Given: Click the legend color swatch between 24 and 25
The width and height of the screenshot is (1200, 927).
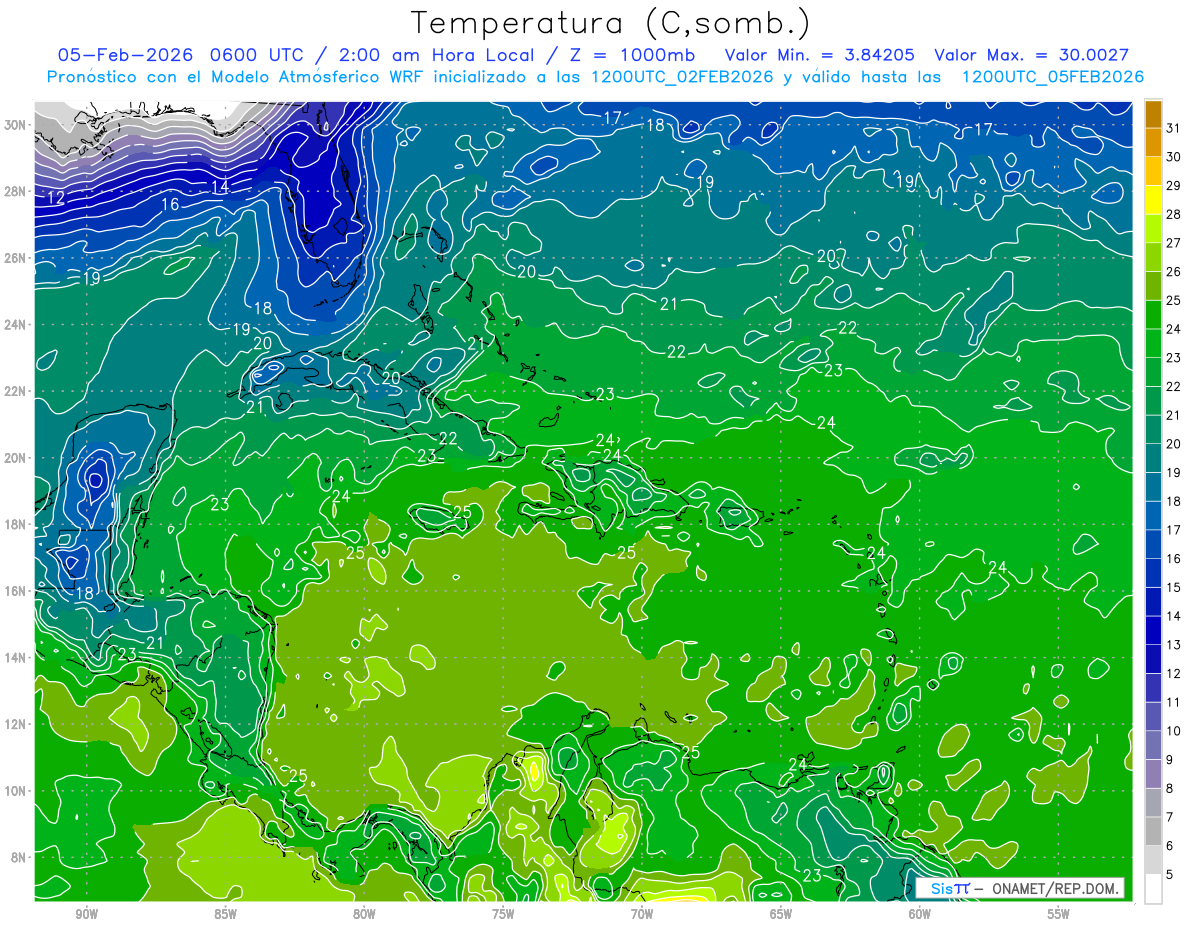Looking at the screenshot, I should tap(1153, 315).
